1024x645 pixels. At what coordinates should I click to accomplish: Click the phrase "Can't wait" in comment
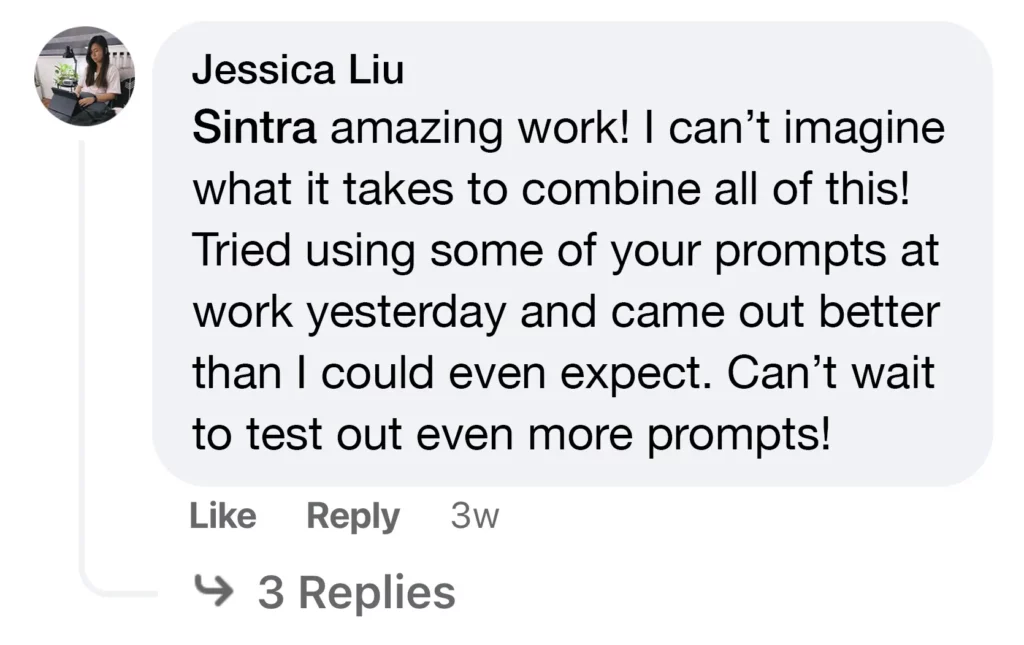(x=831, y=373)
